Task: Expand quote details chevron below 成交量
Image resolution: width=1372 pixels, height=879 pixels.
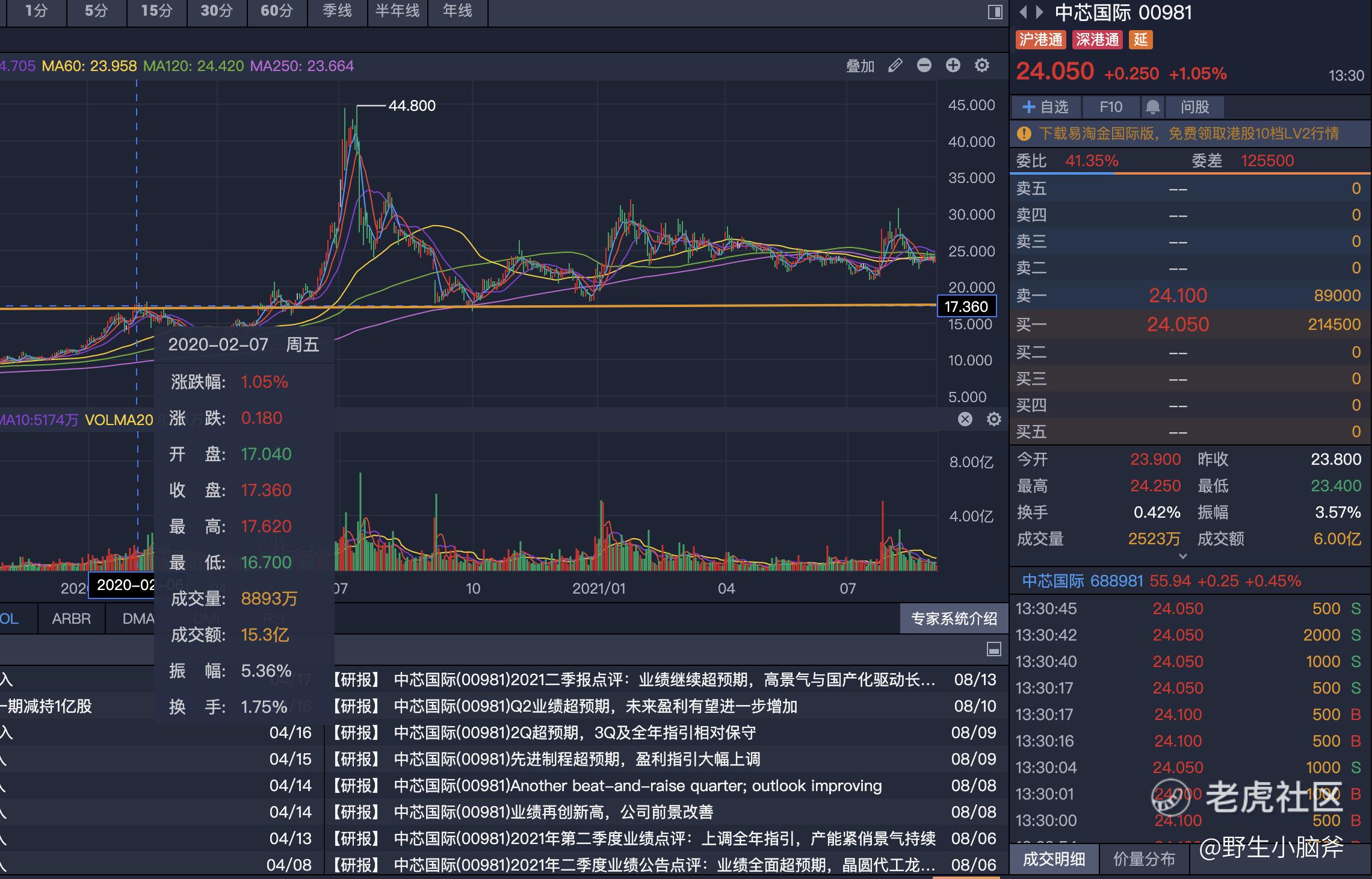Action: [x=1182, y=556]
